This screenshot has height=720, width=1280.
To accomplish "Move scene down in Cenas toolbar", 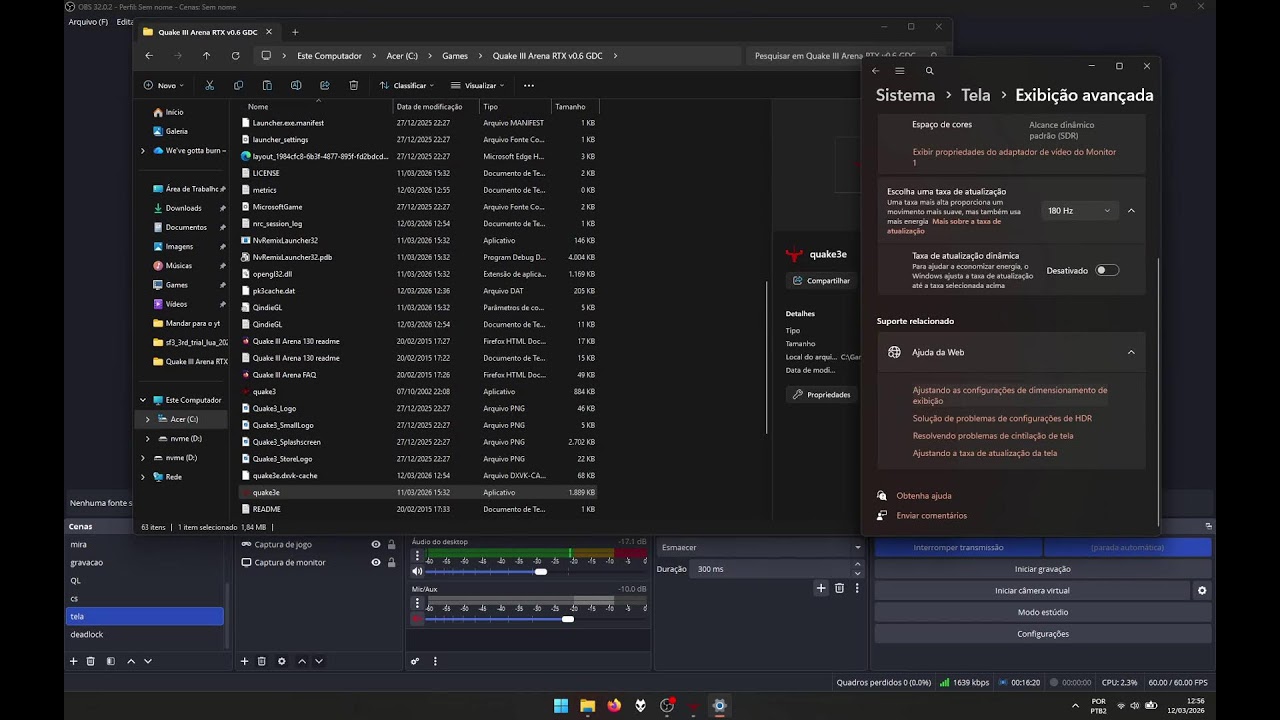I will 148,661.
